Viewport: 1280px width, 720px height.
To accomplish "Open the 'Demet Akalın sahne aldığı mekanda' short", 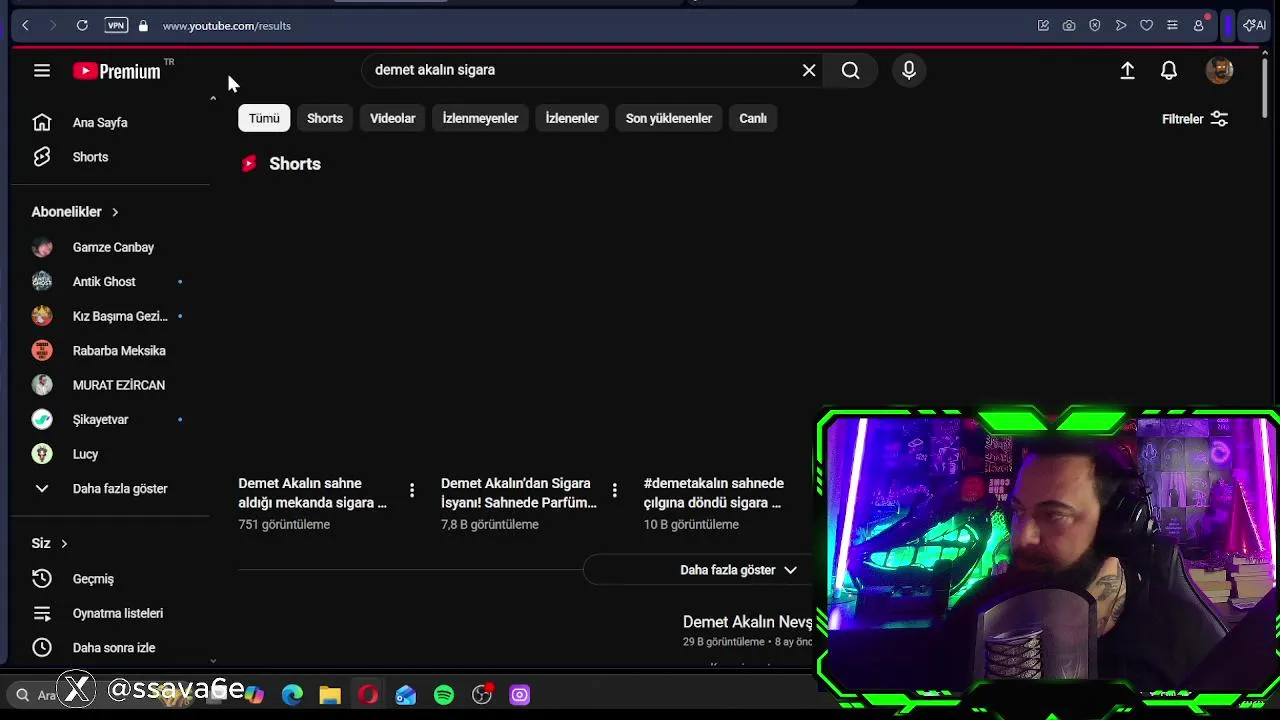I will pos(312,493).
